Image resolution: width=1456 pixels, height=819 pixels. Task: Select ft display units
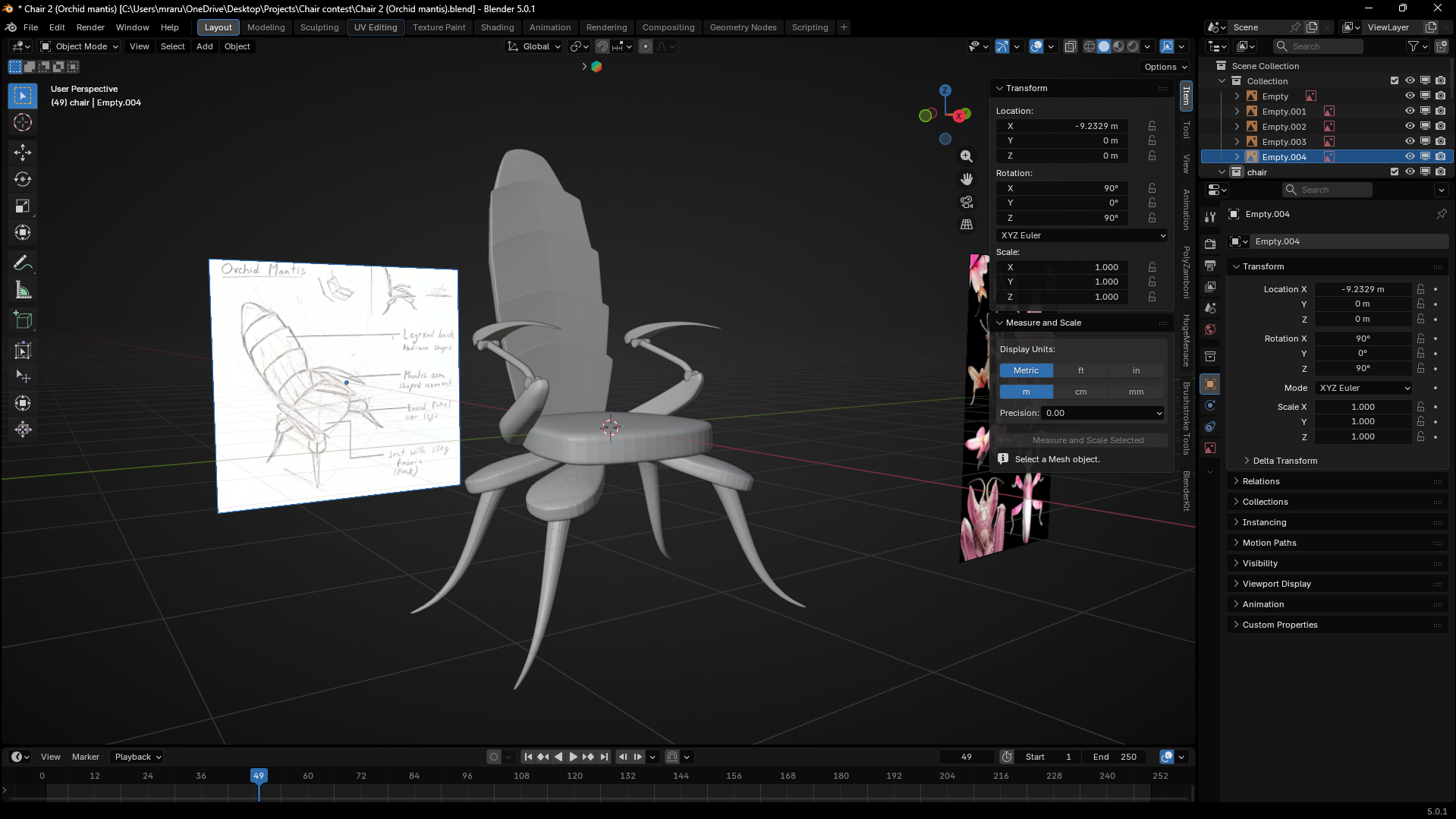tap(1080, 370)
